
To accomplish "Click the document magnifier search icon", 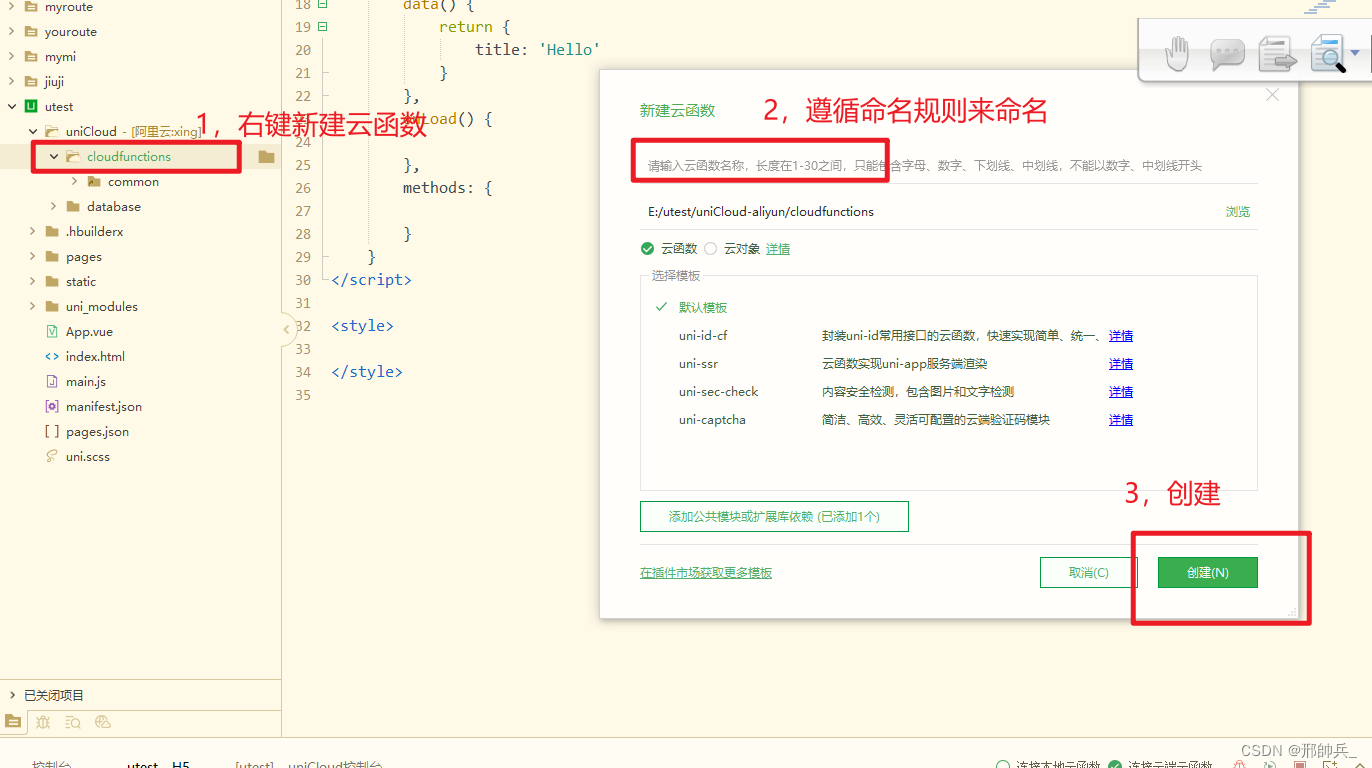I will click(x=1329, y=54).
